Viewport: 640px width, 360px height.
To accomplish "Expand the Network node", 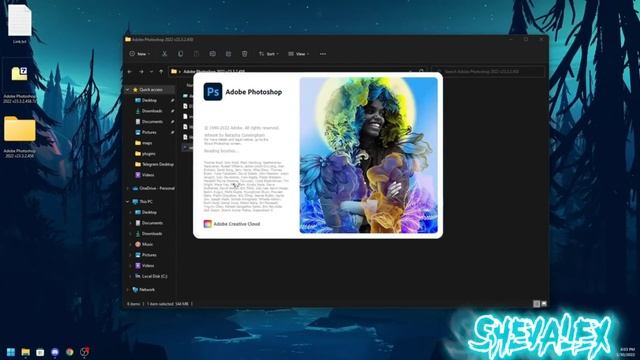I will click(x=128, y=289).
